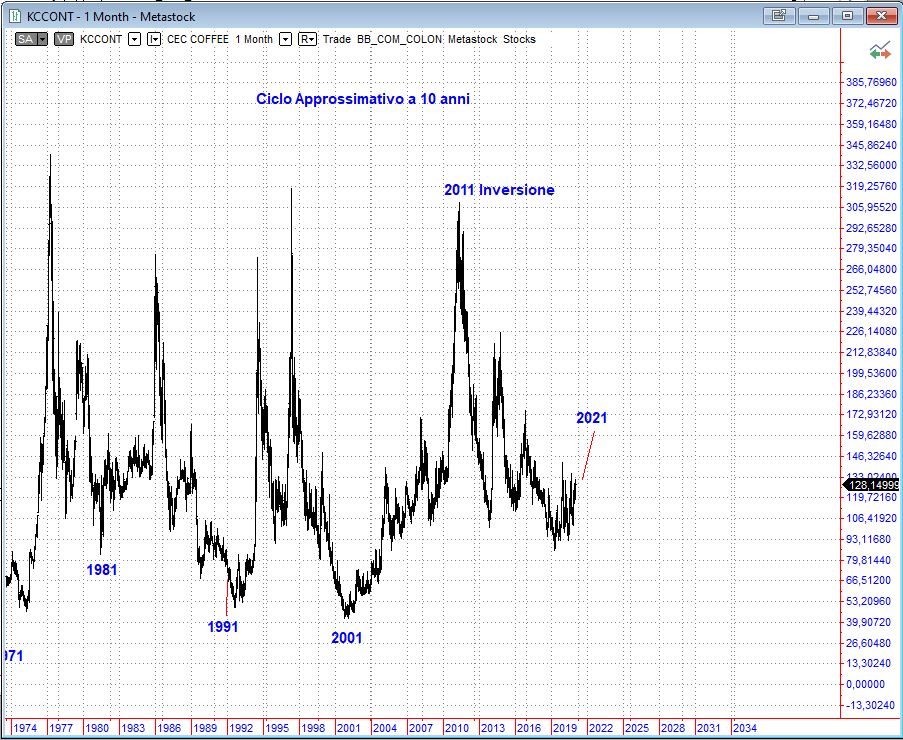This screenshot has width=903, height=740.
Task: Click the BB_COM_COLON folder label
Action: click(400, 39)
